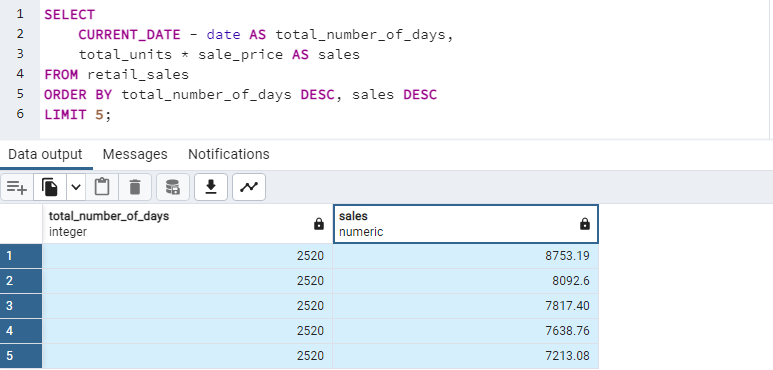773x370 pixels.
Task: Click the Delete trash icon
Action: [x=135, y=187]
